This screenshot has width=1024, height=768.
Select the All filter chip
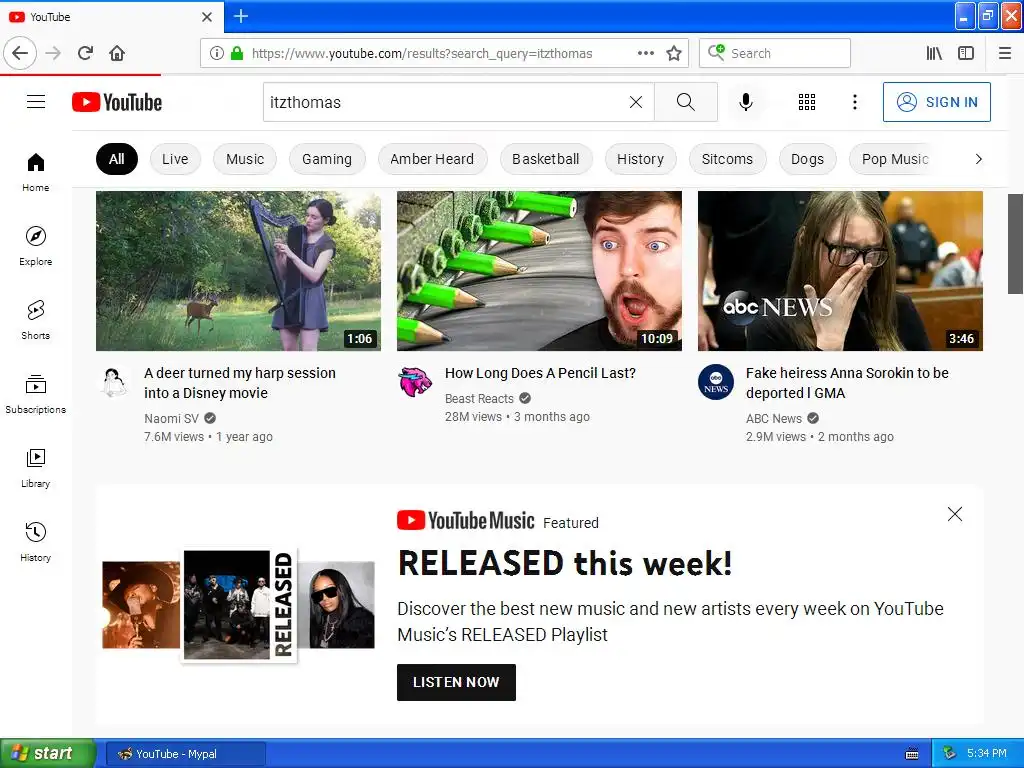tap(117, 159)
